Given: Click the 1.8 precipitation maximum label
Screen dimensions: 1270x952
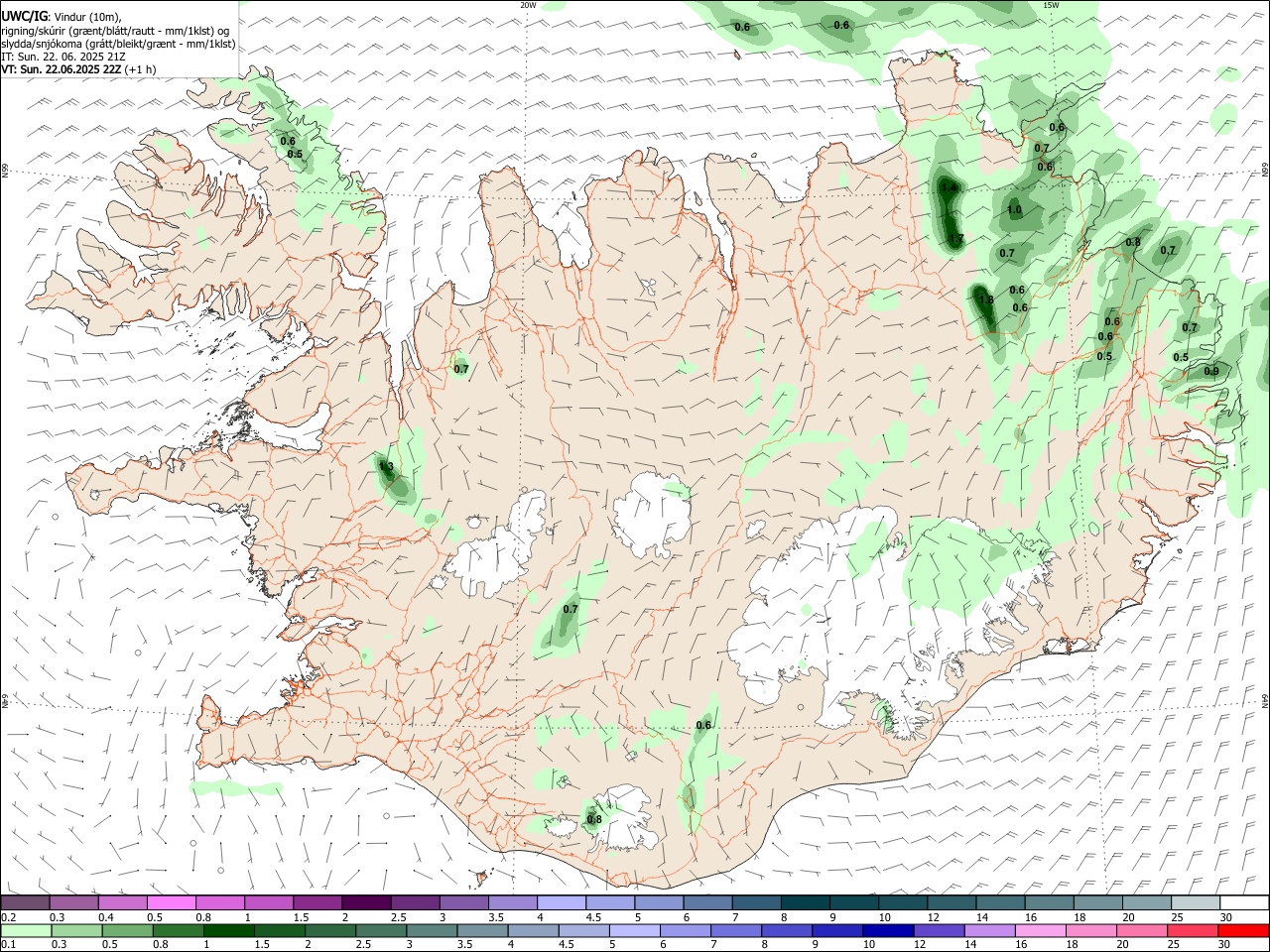Looking at the screenshot, I should point(985,300).
